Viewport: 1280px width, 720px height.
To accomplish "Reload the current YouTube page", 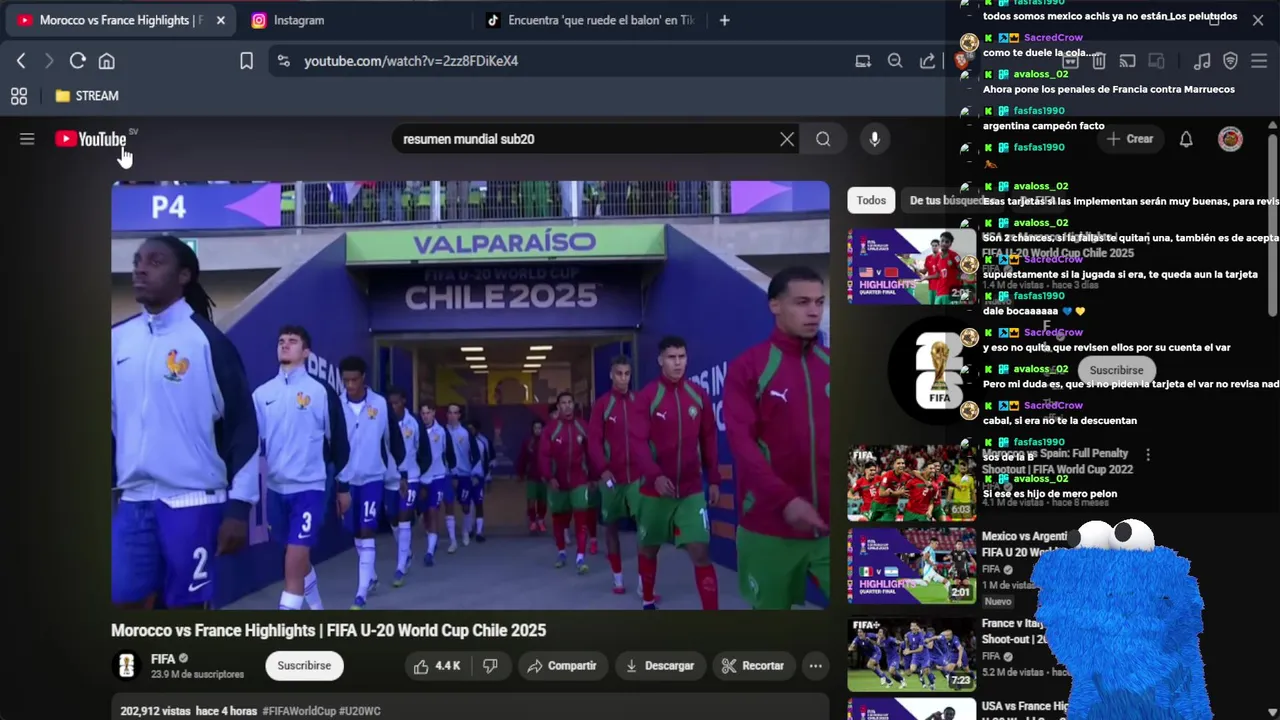I will coord(77,61).
